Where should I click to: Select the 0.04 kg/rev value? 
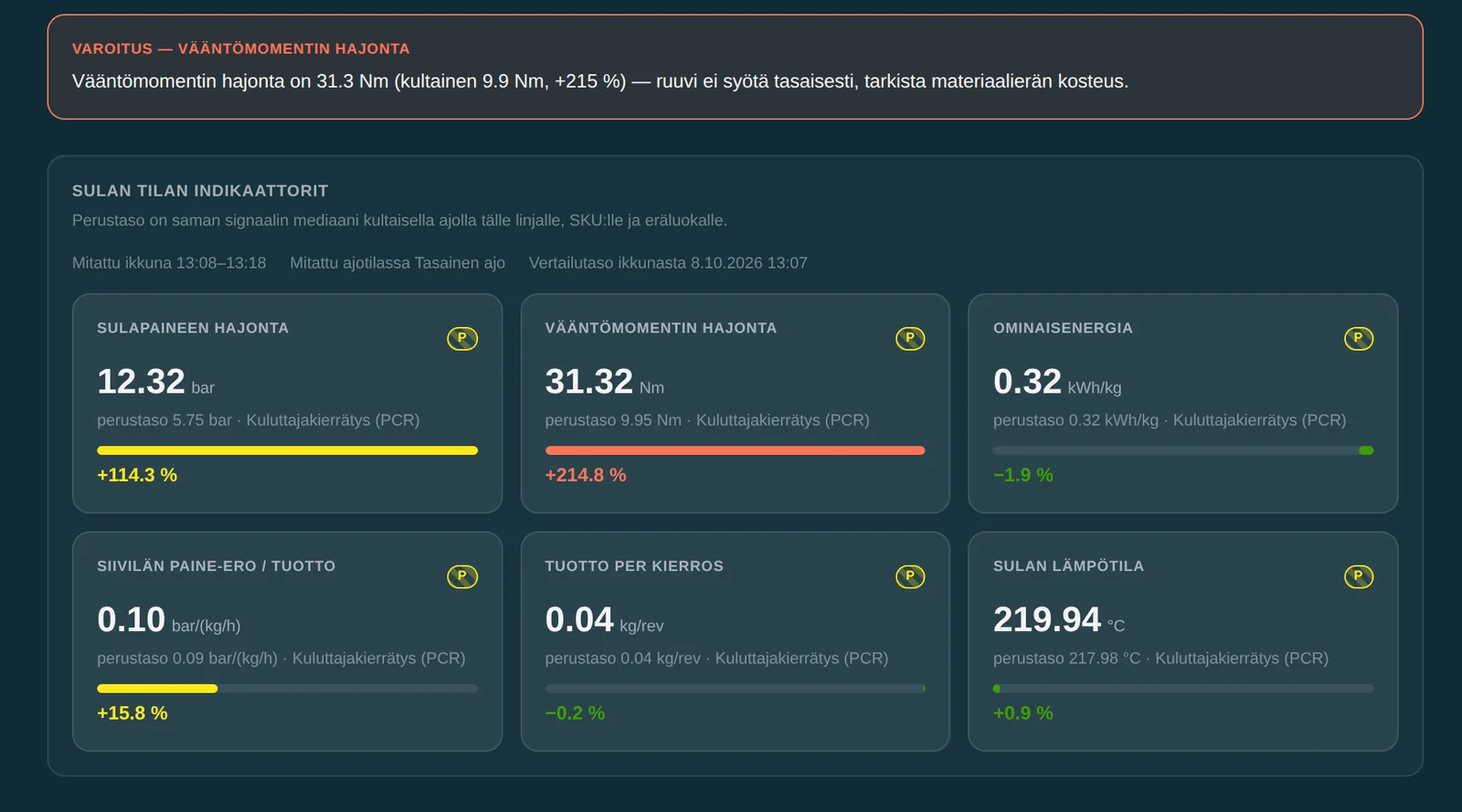click(x=605, y=620)
